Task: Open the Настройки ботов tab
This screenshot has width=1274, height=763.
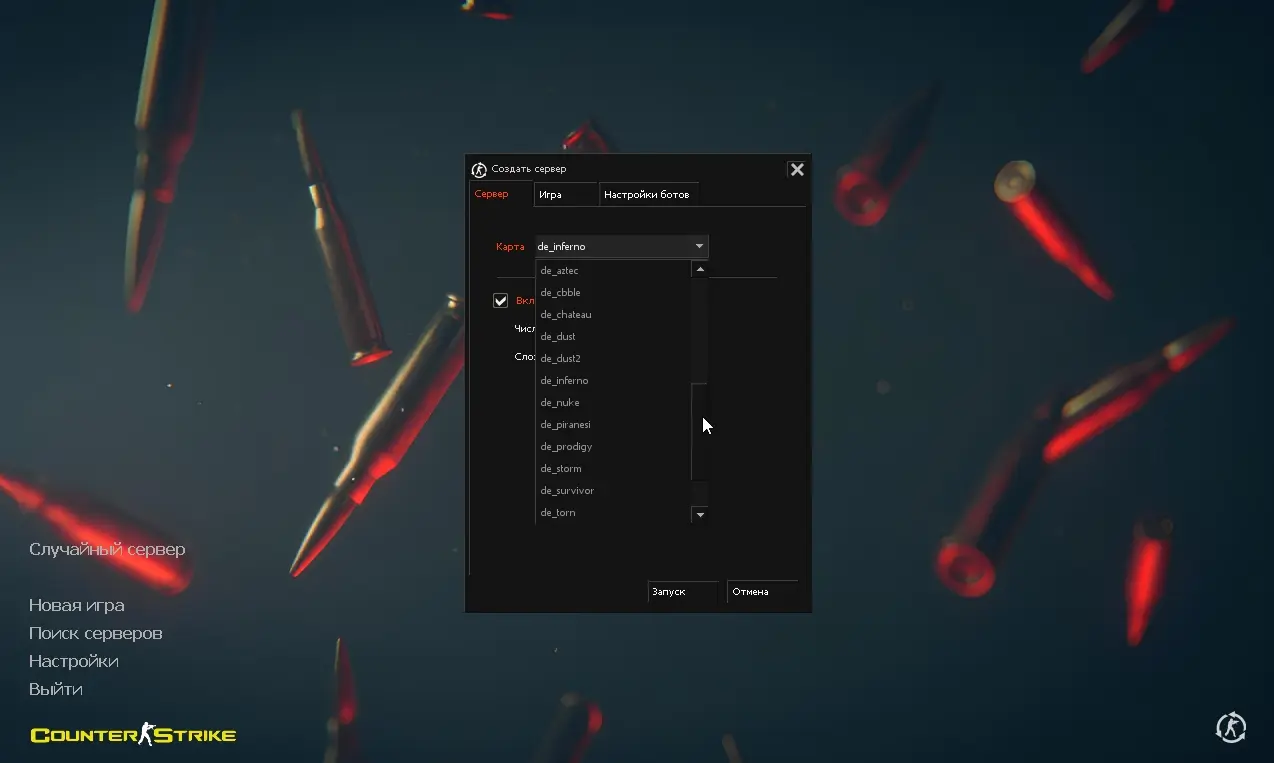Action: 646,195
